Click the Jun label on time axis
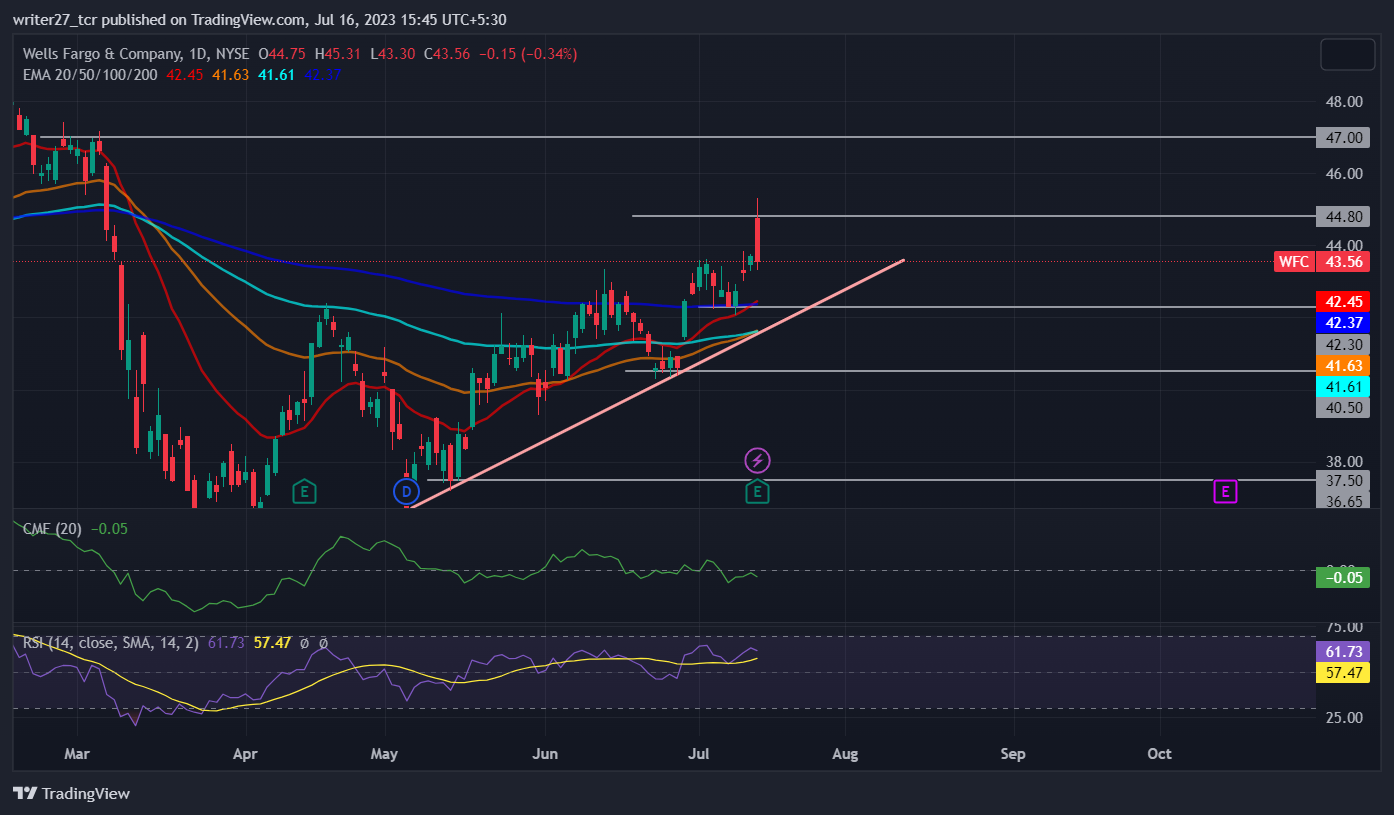 545,753
